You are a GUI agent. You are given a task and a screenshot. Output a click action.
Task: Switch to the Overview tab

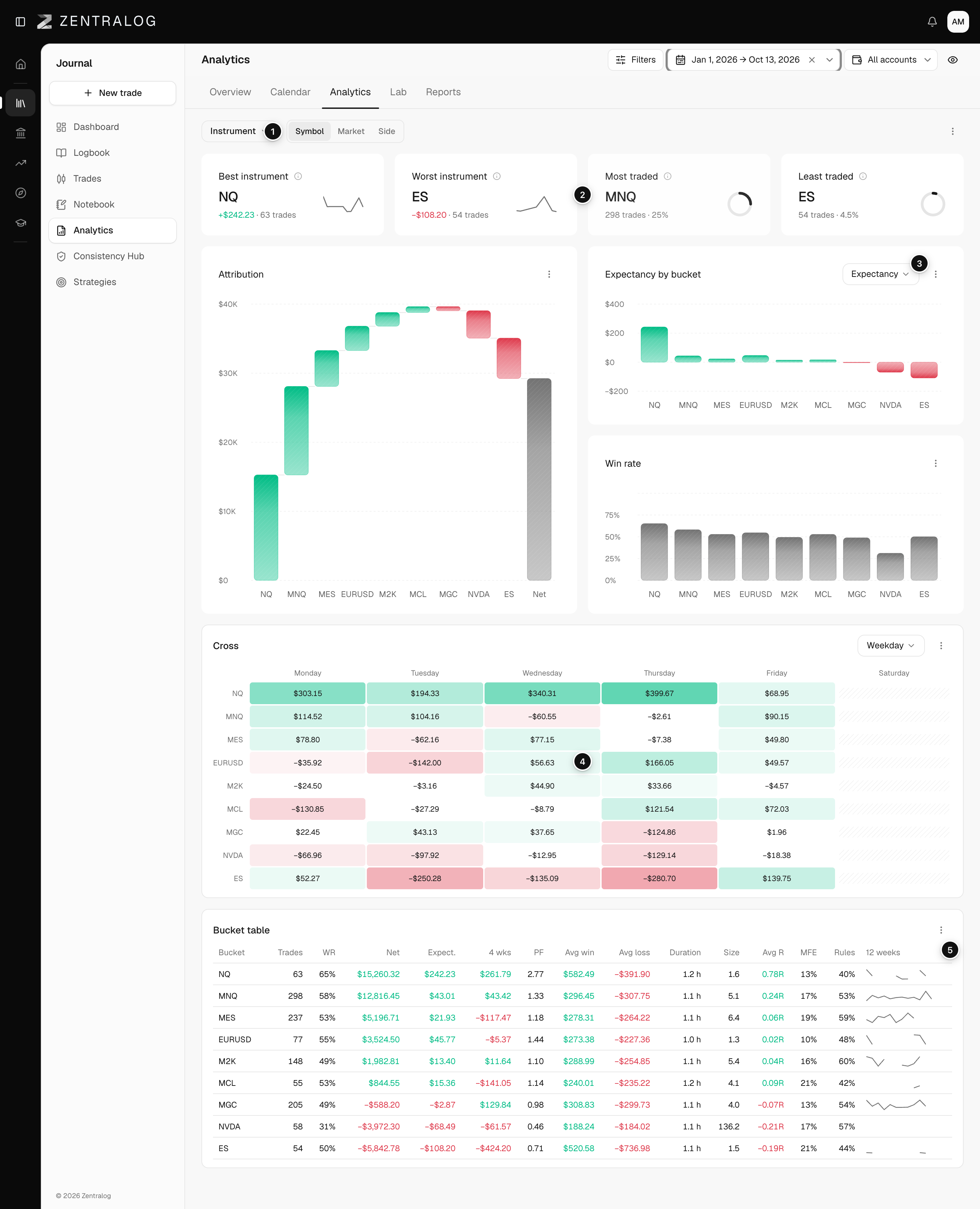(x=230, y=92)
